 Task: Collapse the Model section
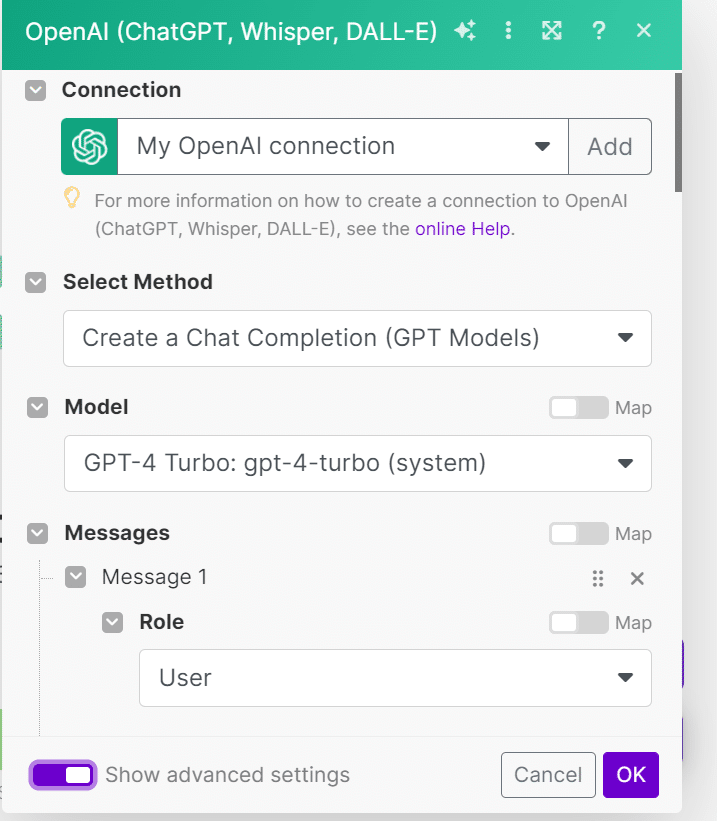pos(37,407)
